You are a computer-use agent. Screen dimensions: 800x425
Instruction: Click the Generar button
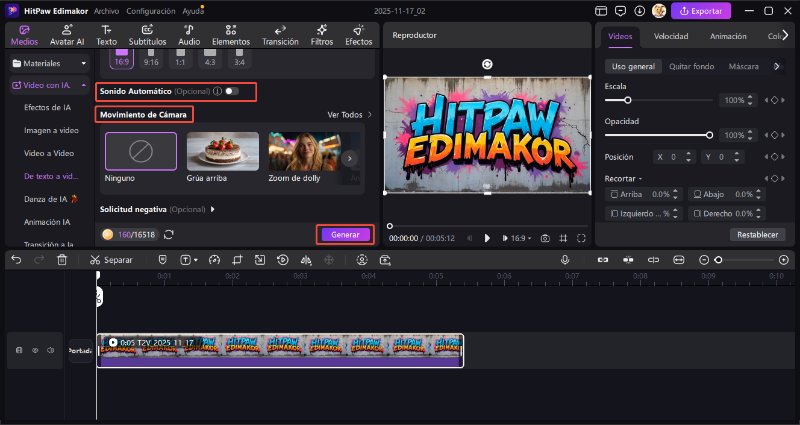[x=345, y=235]
